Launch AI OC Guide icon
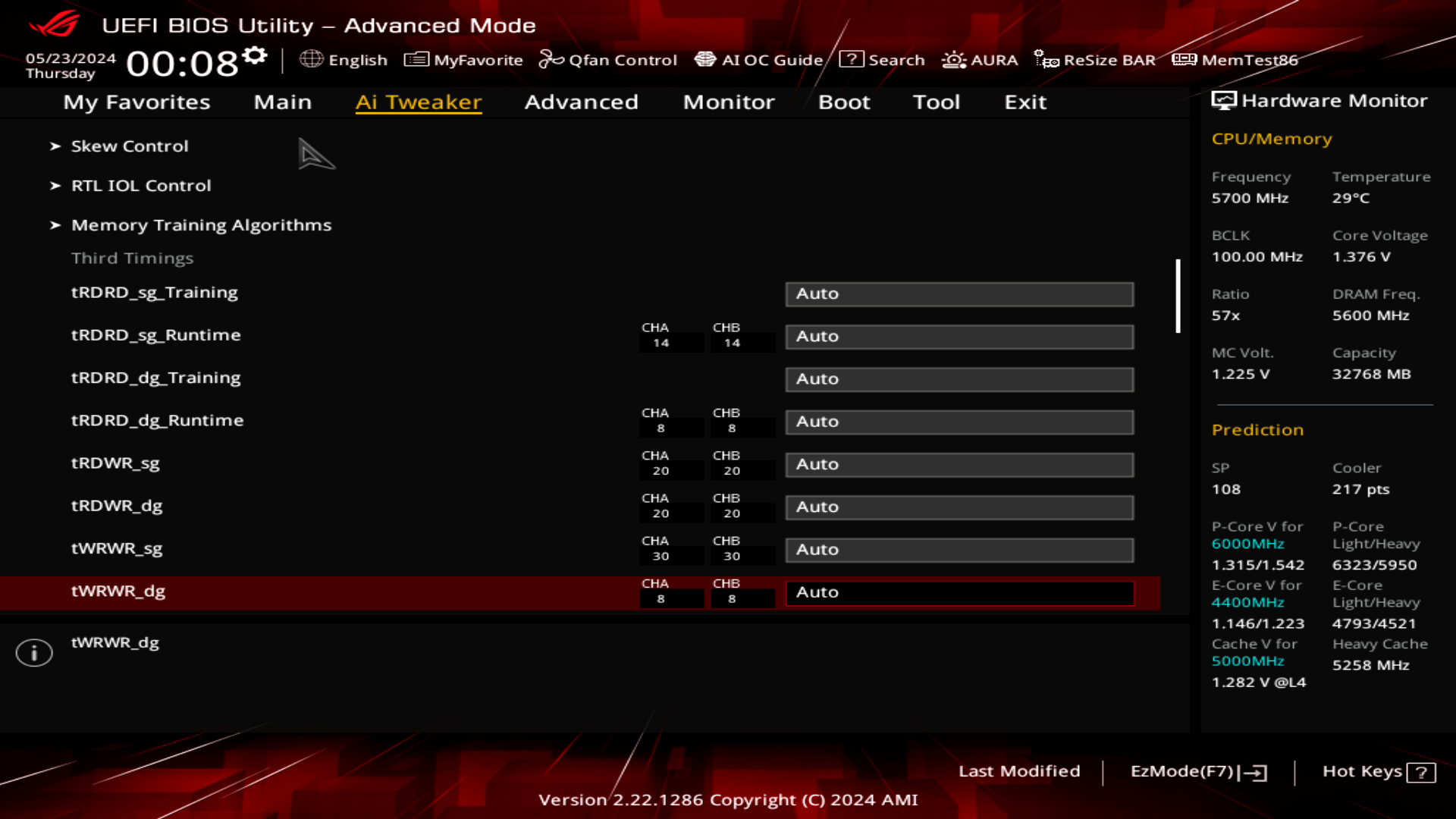This screenshot has height=819, width=1456. point(705,59)
